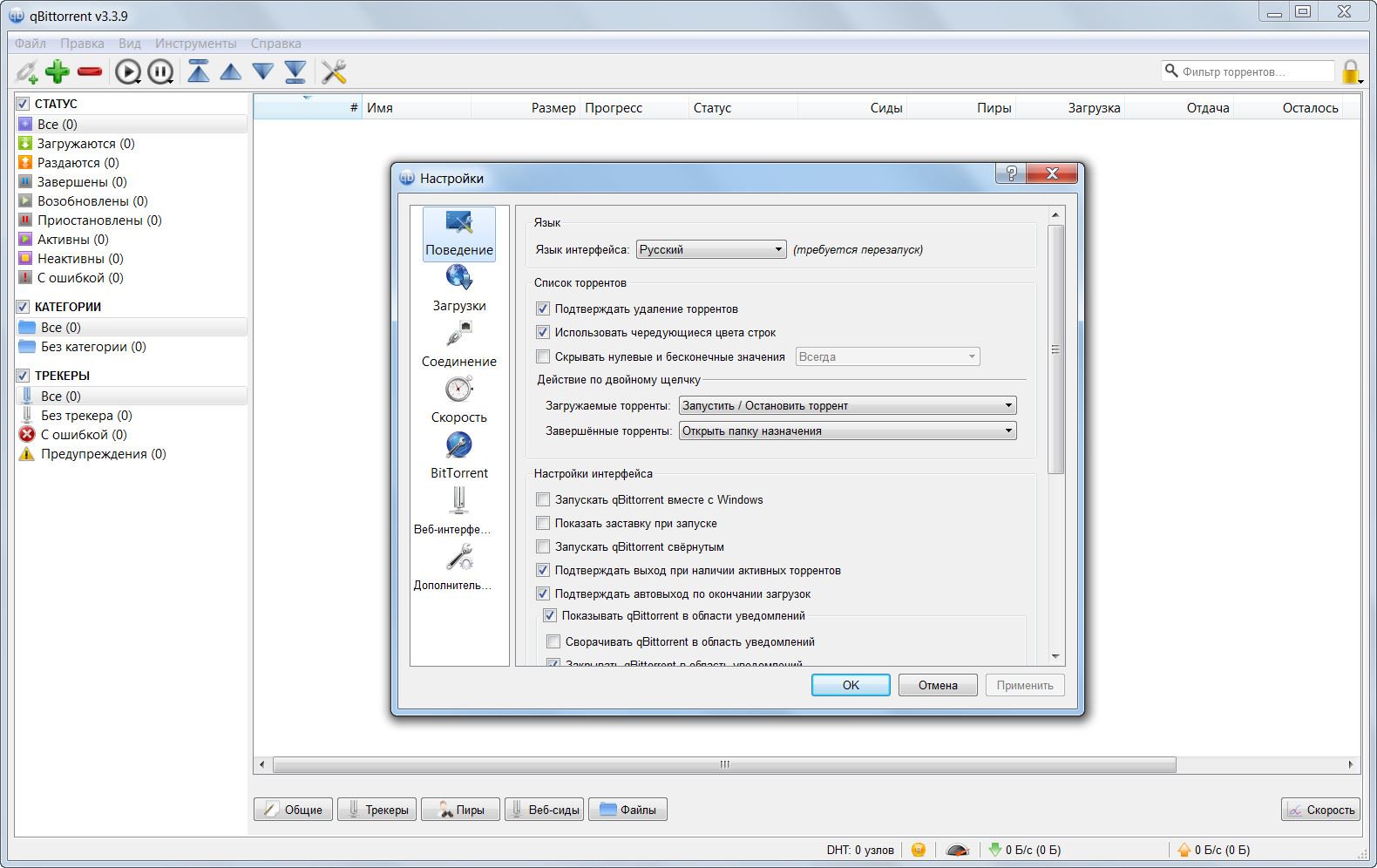Image resolution: width=1377 pixels, height=868 pixels.
Task: Click the help question mark in Настройки dialog
Action: 1011,173
